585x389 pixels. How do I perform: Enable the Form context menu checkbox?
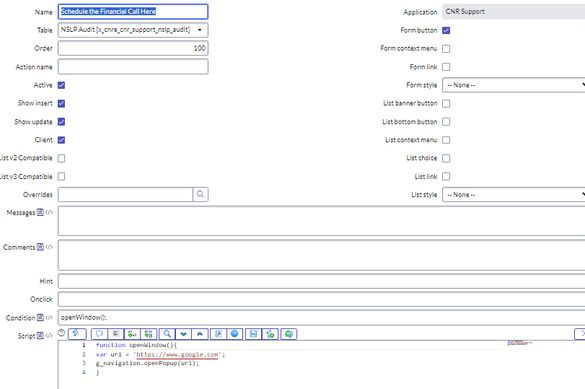point(446,48)
